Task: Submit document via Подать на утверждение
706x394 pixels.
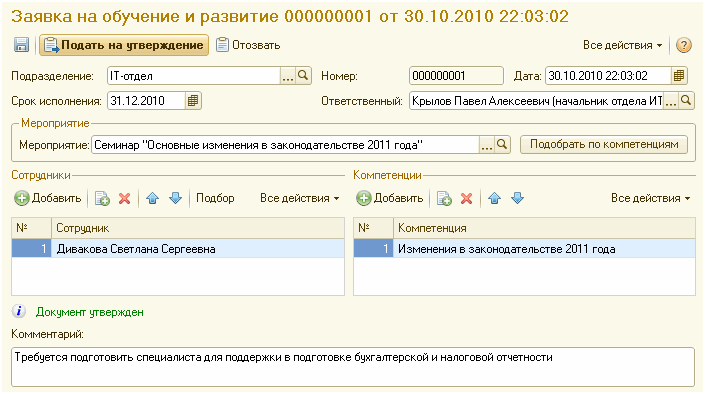Action: tap(124, 45)
